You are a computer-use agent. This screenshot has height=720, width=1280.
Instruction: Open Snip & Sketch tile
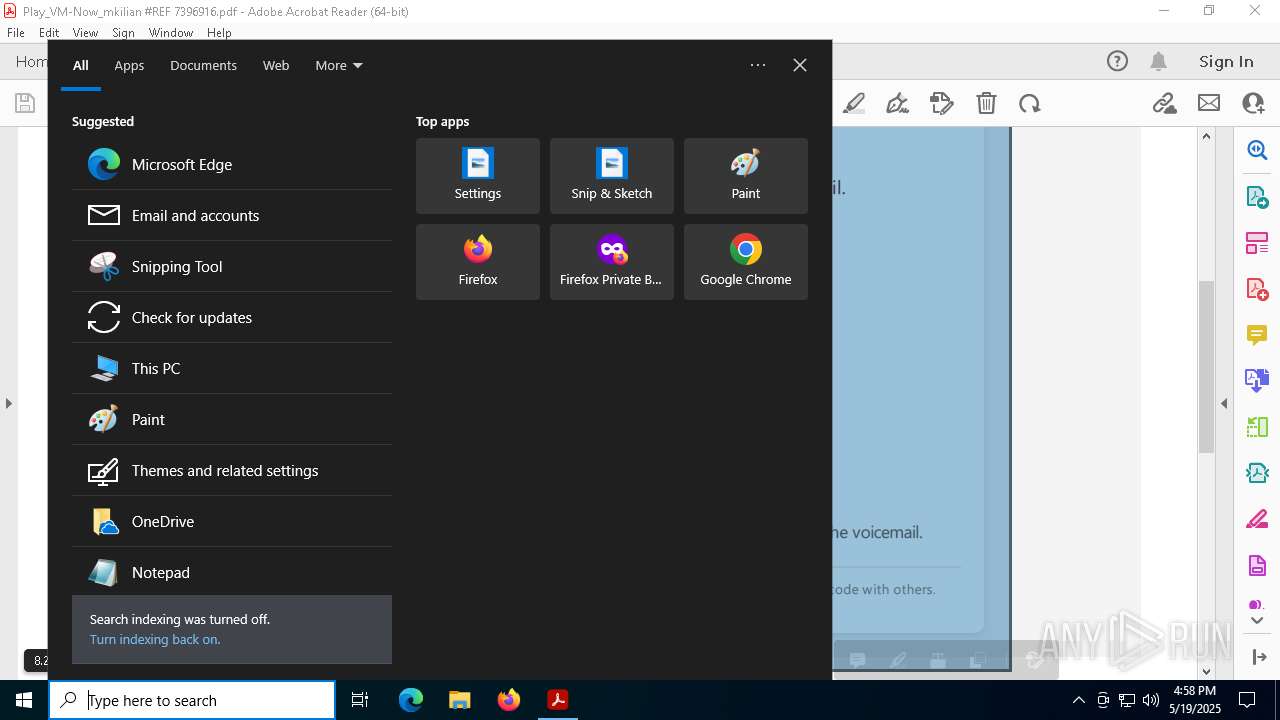612,176
